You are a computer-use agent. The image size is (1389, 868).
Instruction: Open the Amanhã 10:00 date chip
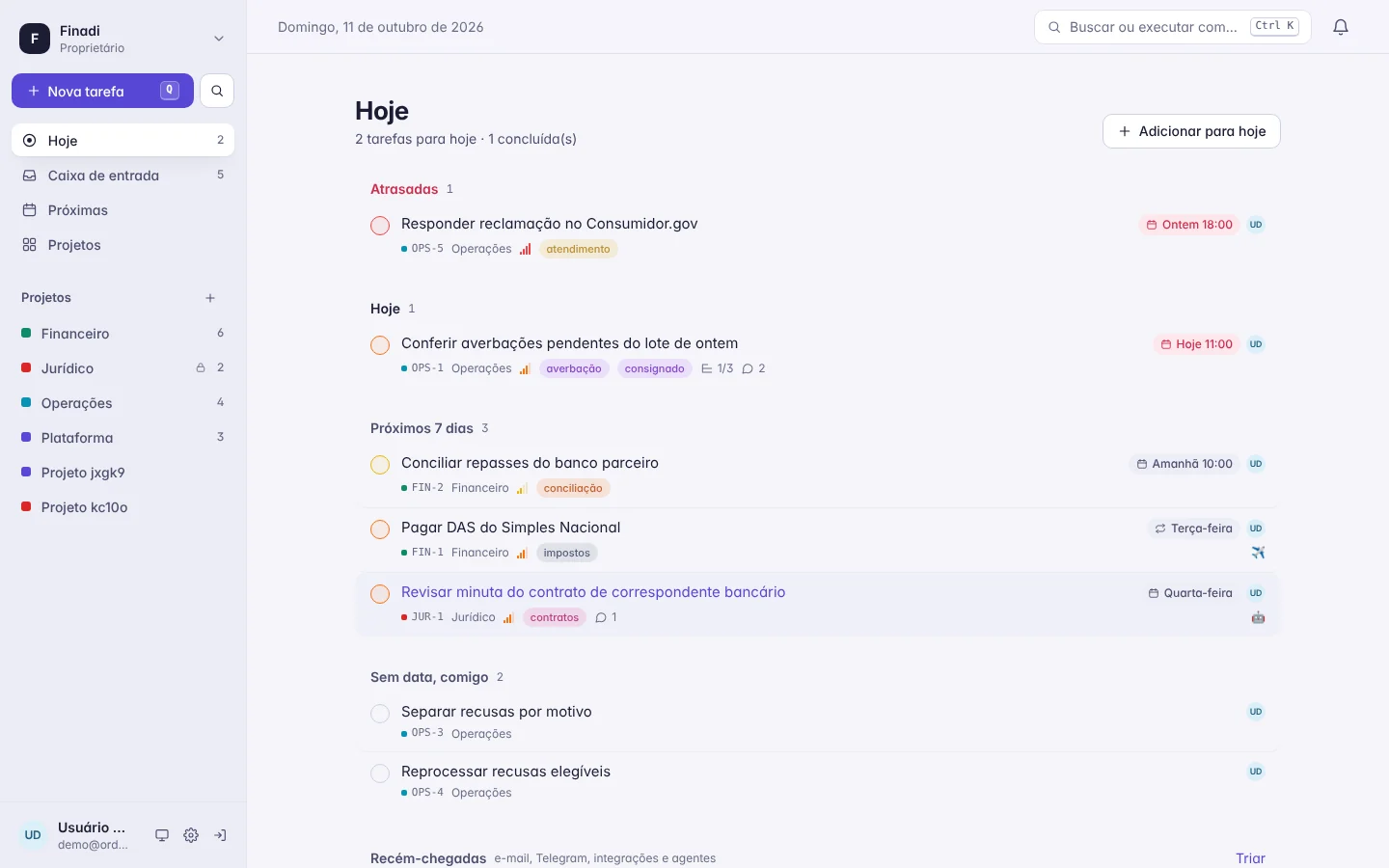[x=1185, y=464]
